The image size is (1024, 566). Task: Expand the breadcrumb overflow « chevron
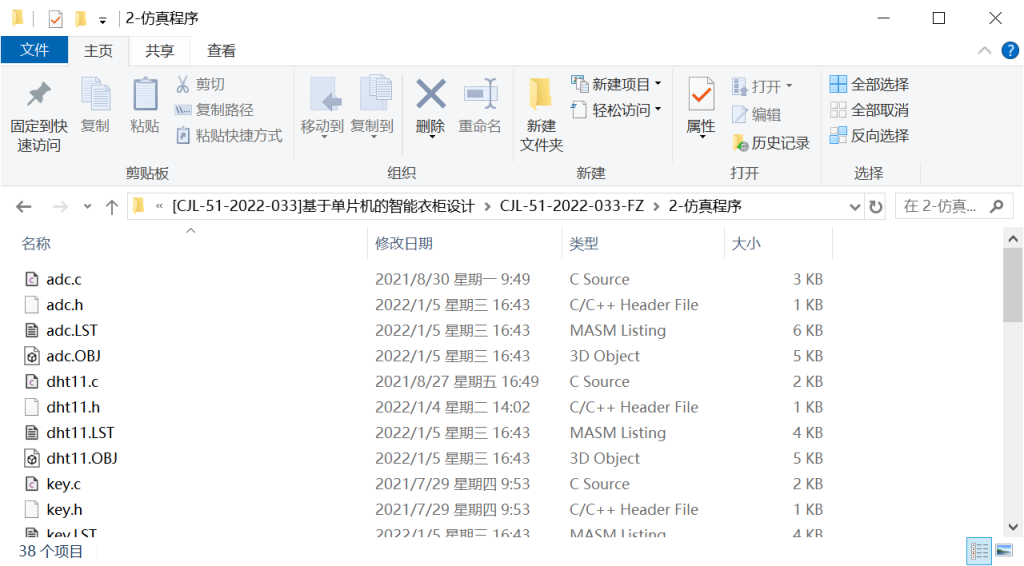point(159,207)
